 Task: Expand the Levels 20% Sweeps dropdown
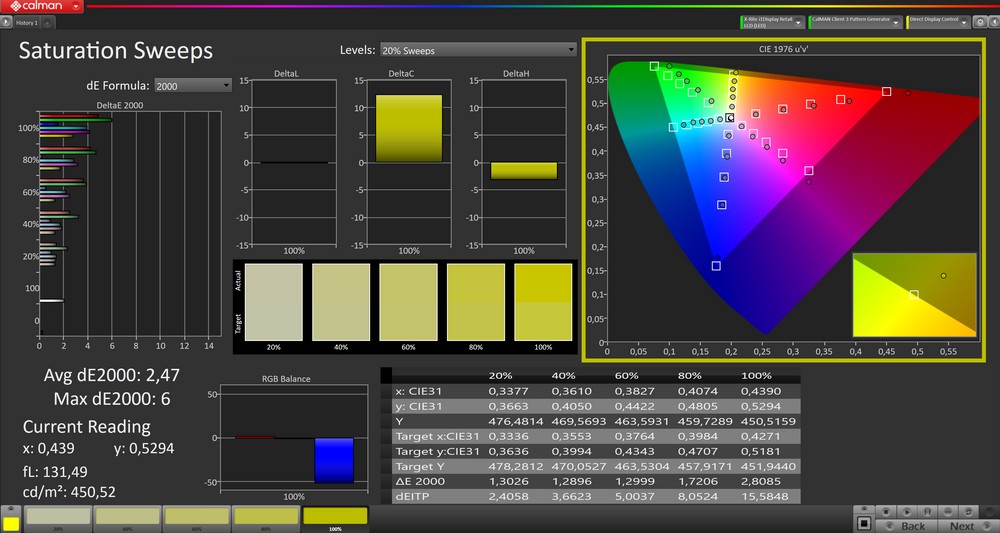click(477, 50)
